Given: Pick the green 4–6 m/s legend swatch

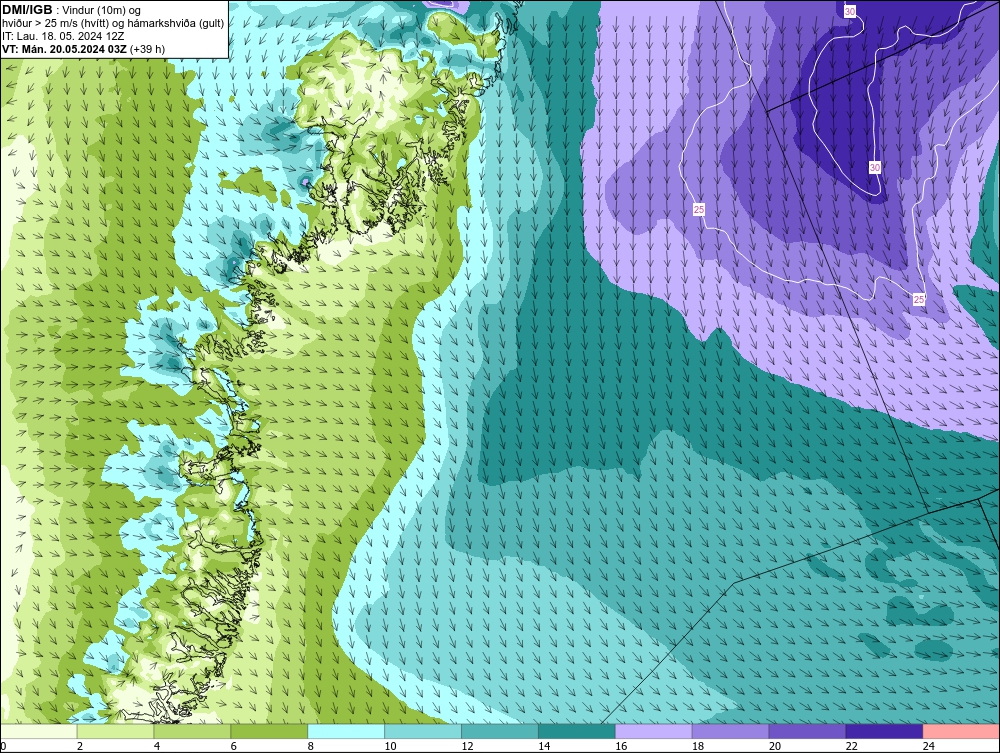Looking at the screenshot, I should point(192,731).
